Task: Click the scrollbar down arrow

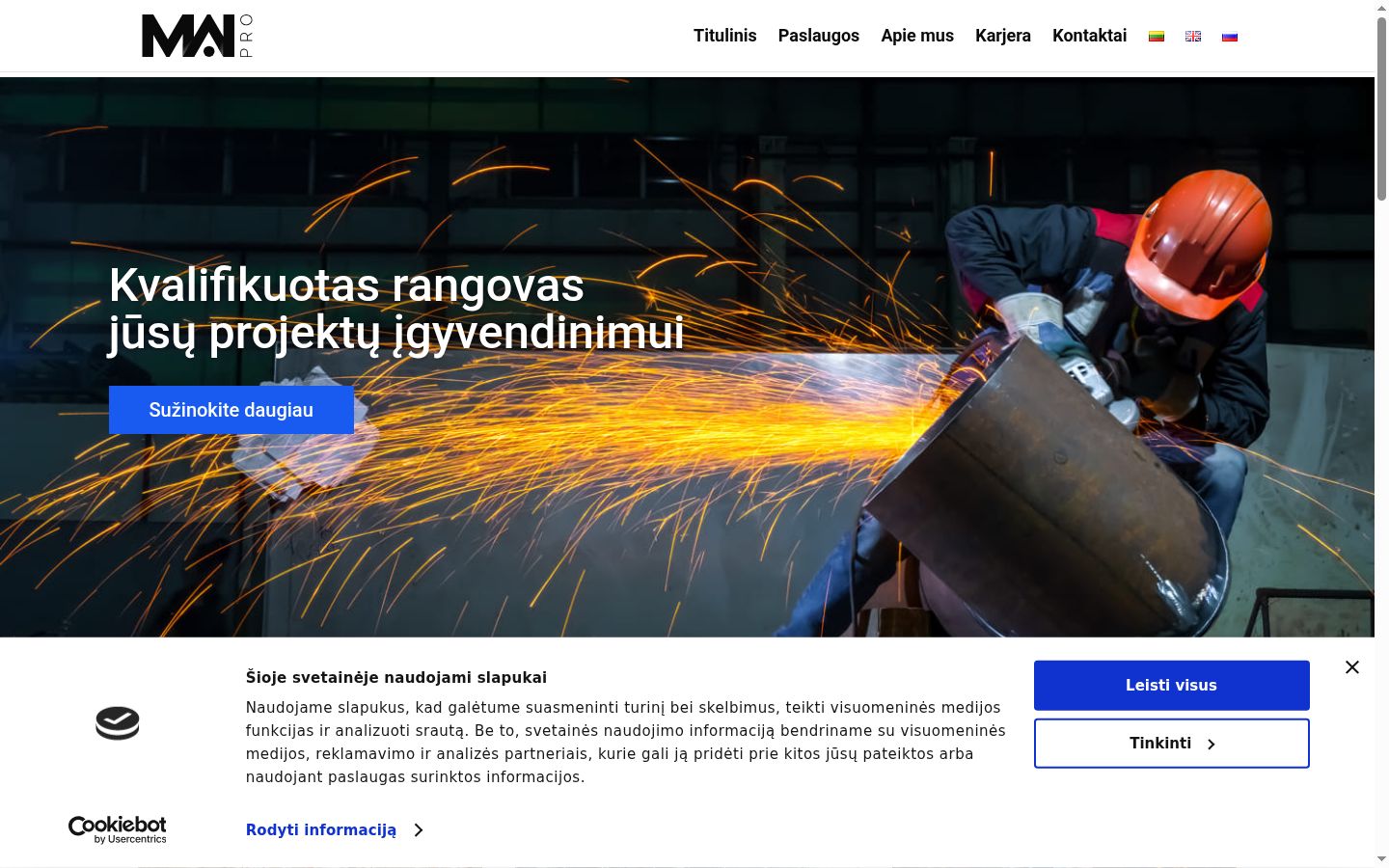Action: 1381,859
